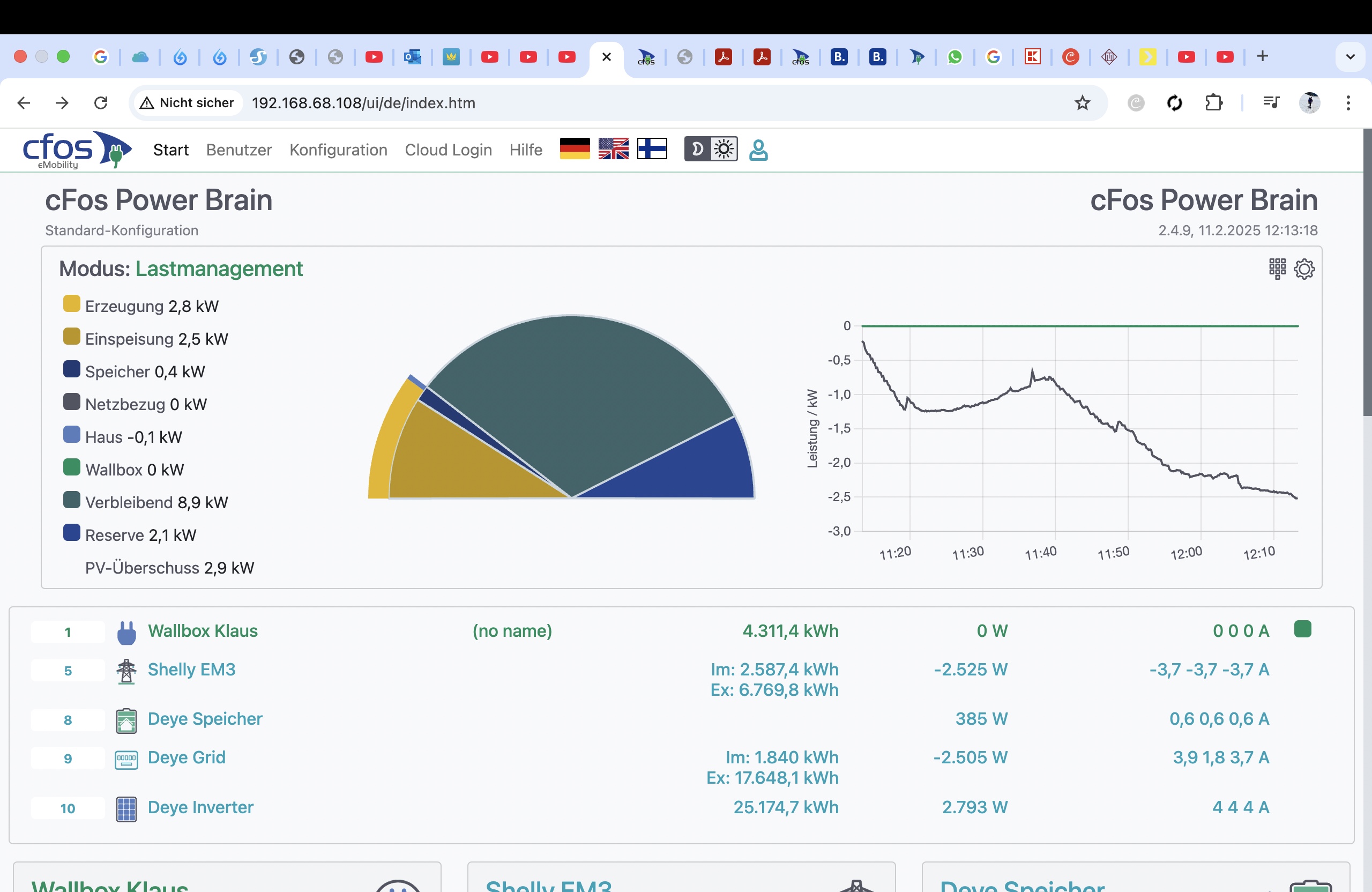The width and height of the screenshot is (1372, 892).
Task: Click the cFos eMobility logo
Action: (77, 150)
